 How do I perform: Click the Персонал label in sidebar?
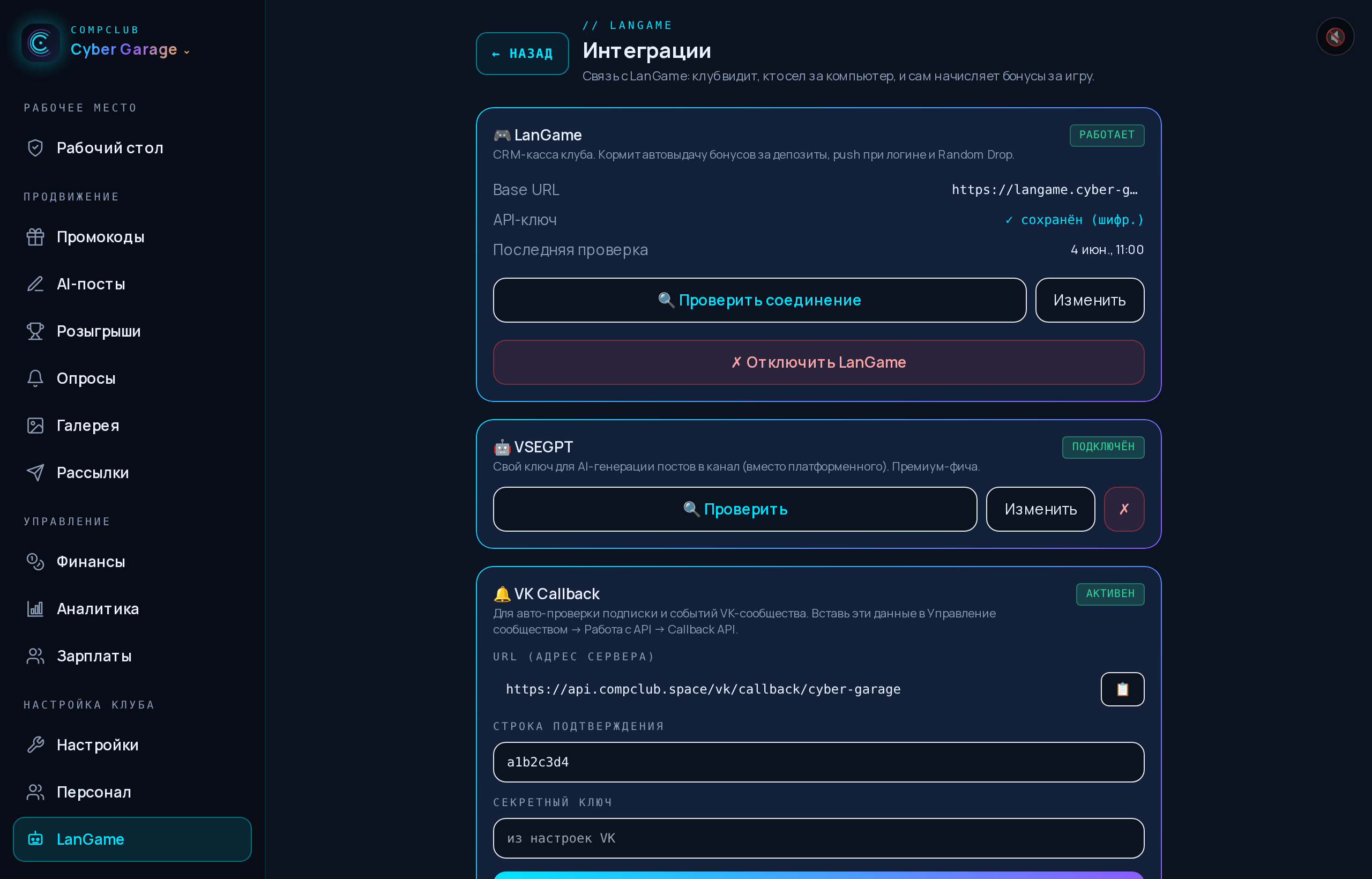tap(94, 792)
